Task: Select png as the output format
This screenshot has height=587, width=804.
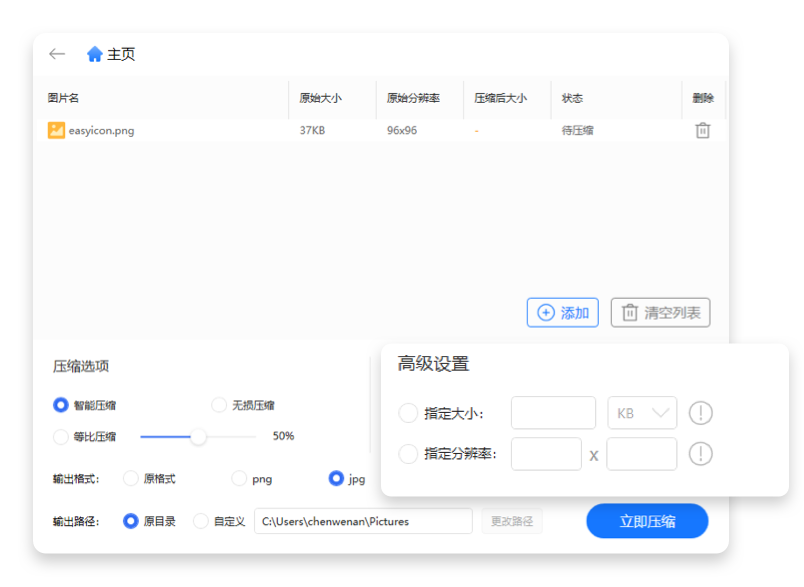Action: click(238, 479)
